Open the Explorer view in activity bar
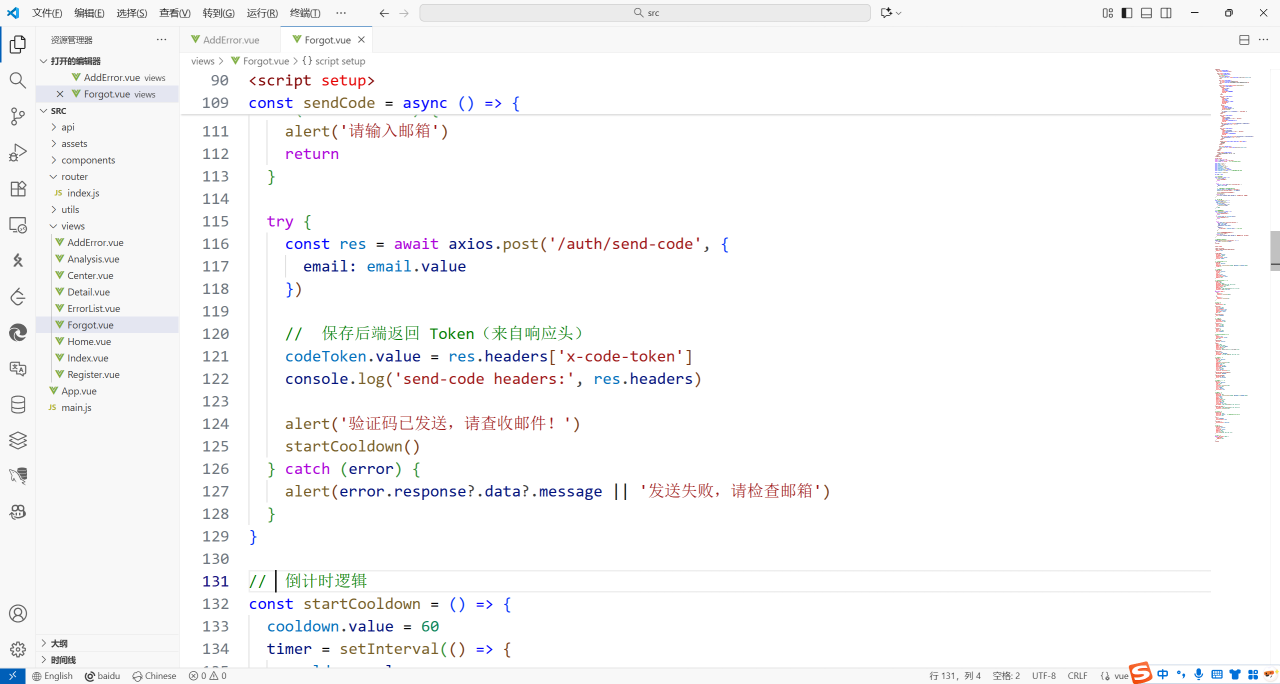The height and width of the screenshot is (684, 1280). tap(17, 44)
